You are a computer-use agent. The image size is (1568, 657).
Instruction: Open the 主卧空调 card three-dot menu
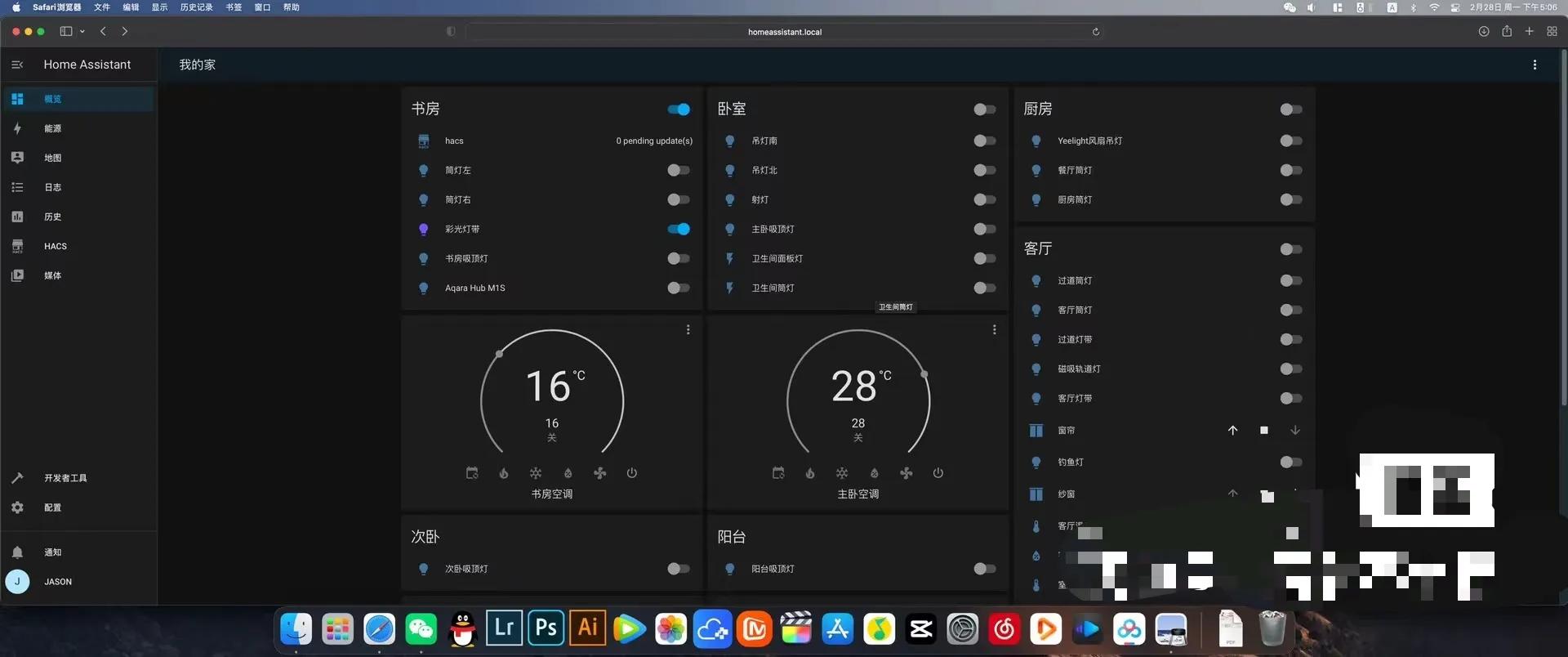(x=994, y=330)
